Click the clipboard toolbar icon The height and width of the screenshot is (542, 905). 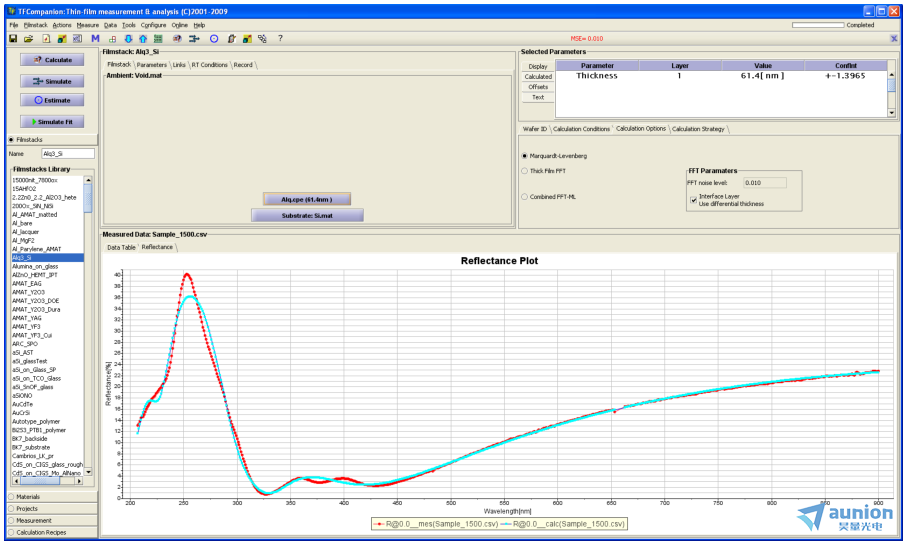[231, 39]
